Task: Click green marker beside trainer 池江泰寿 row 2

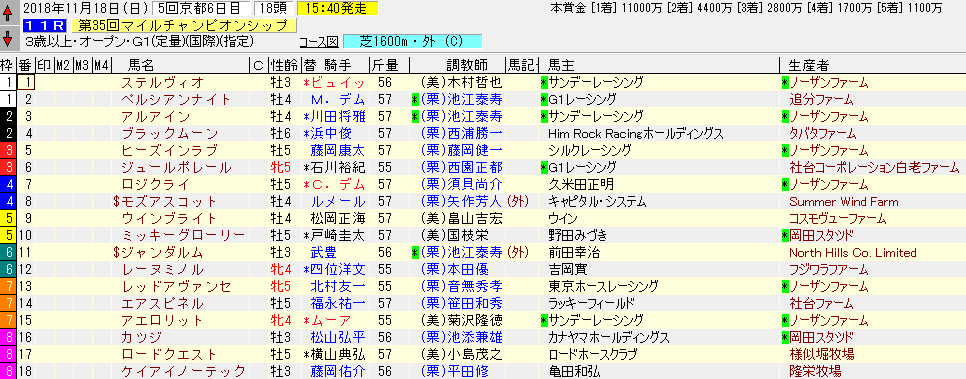Action: coord(416,100)
